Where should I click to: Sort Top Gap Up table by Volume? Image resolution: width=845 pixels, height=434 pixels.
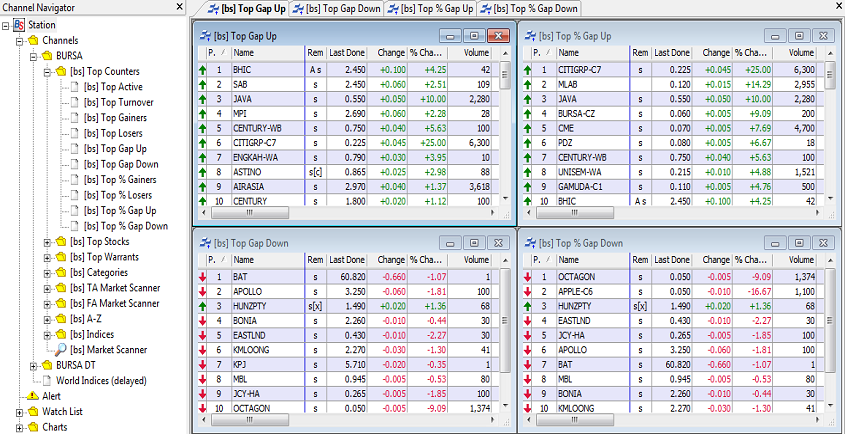pyautogui.click(x=469, y=53)
